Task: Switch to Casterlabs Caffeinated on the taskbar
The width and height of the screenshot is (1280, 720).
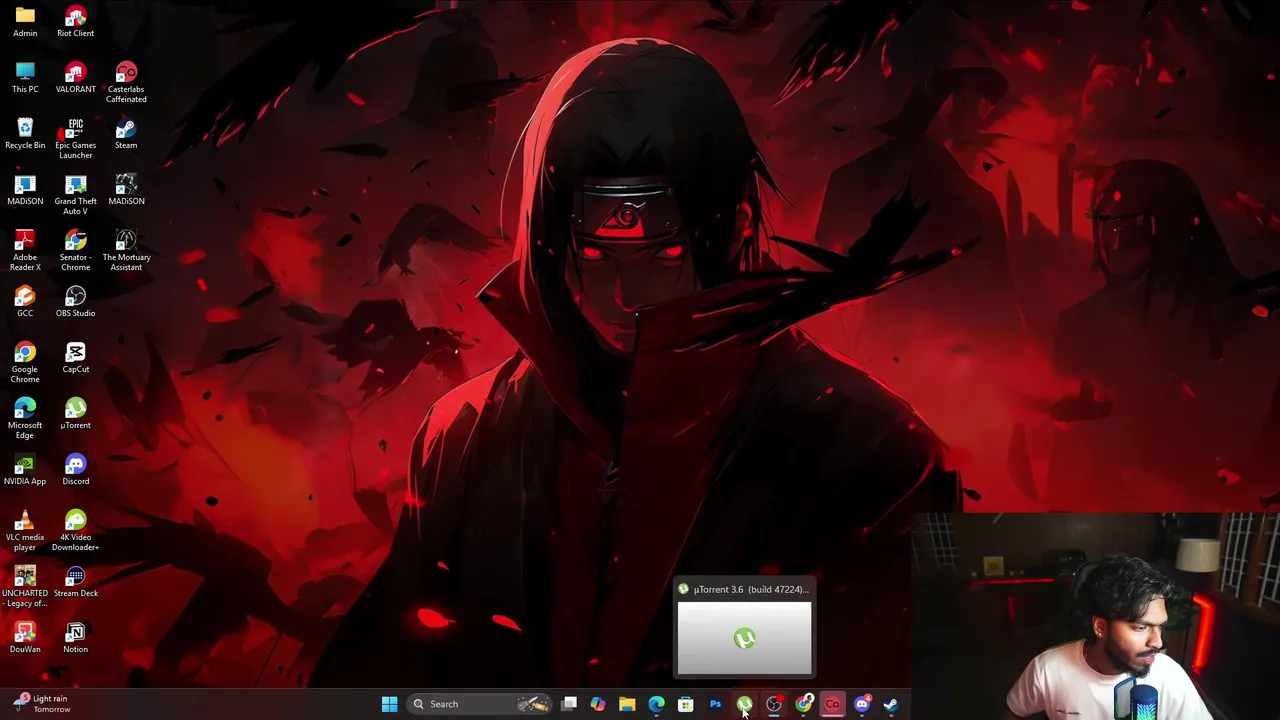Action: pyautogui.click(x=832, y=704)
